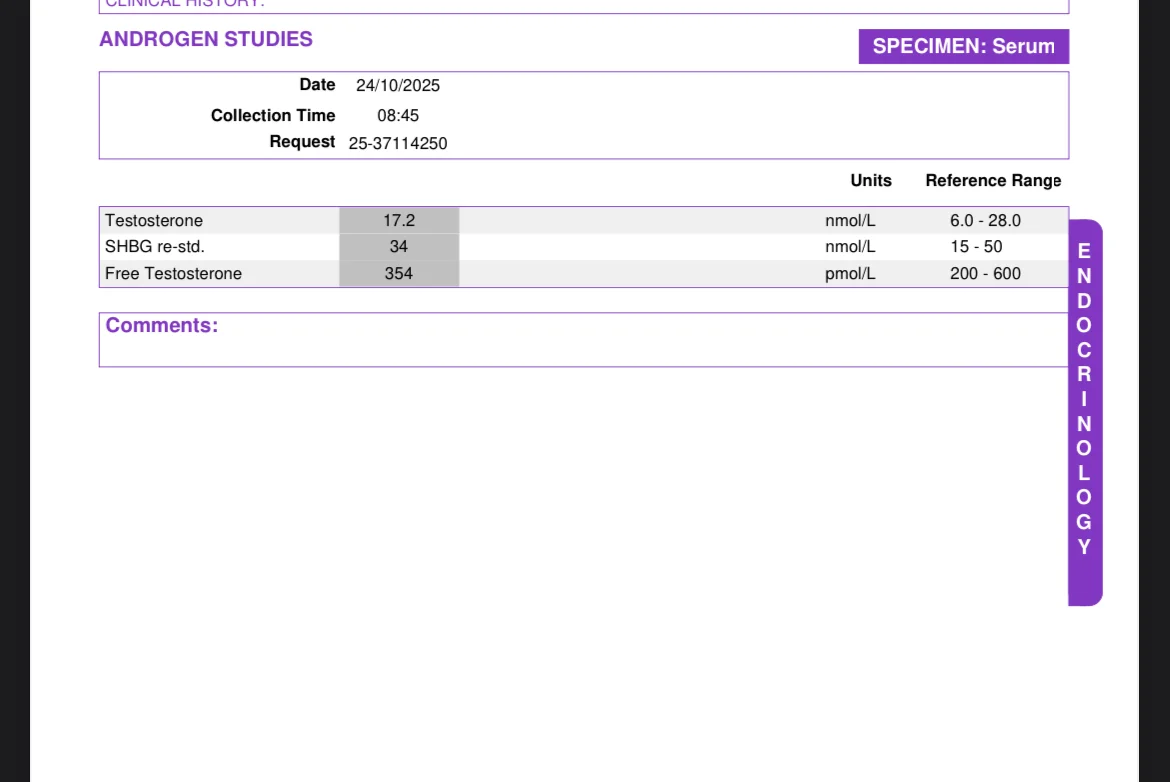Click the Comments section heading
1170x782 pixels.
pos(162,325)
